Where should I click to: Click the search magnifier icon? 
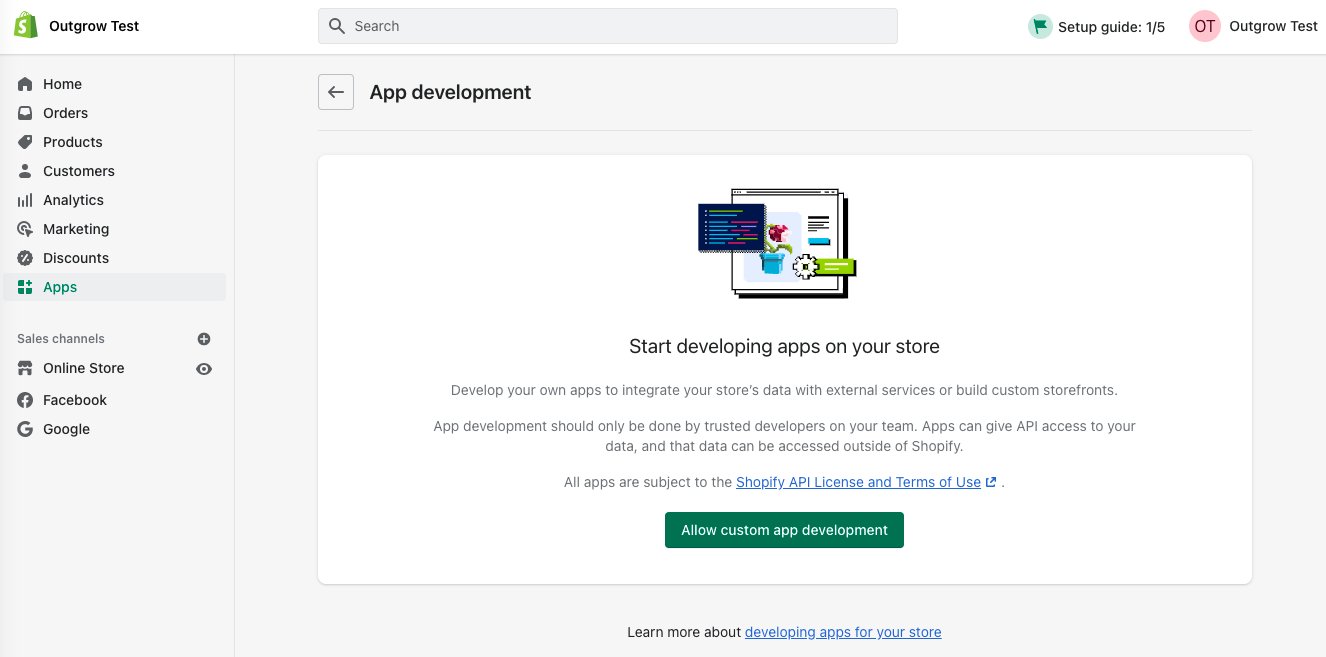(337, 26)
